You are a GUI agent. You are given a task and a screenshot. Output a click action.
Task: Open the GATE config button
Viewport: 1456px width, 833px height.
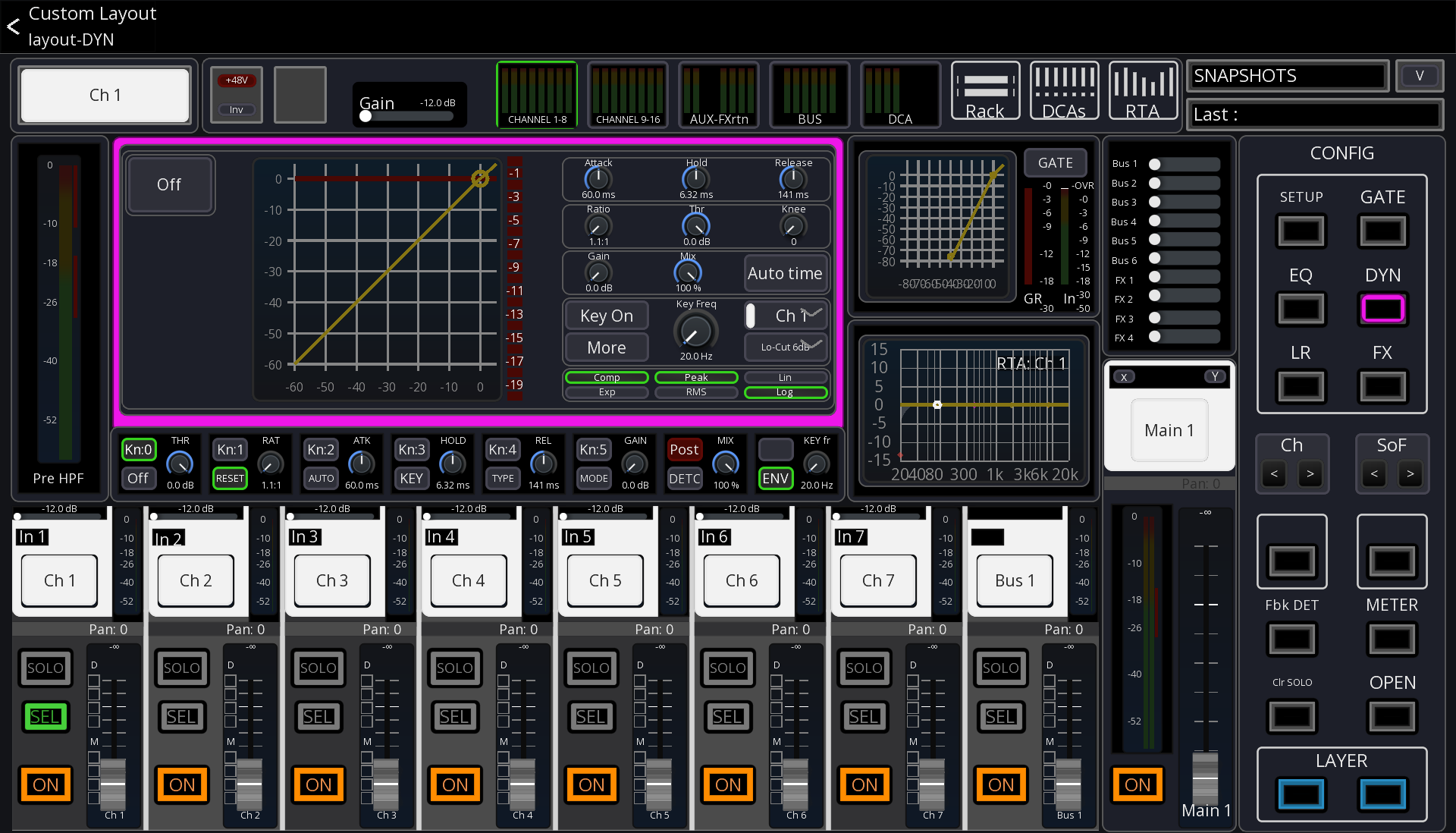tap(1382, 231)
